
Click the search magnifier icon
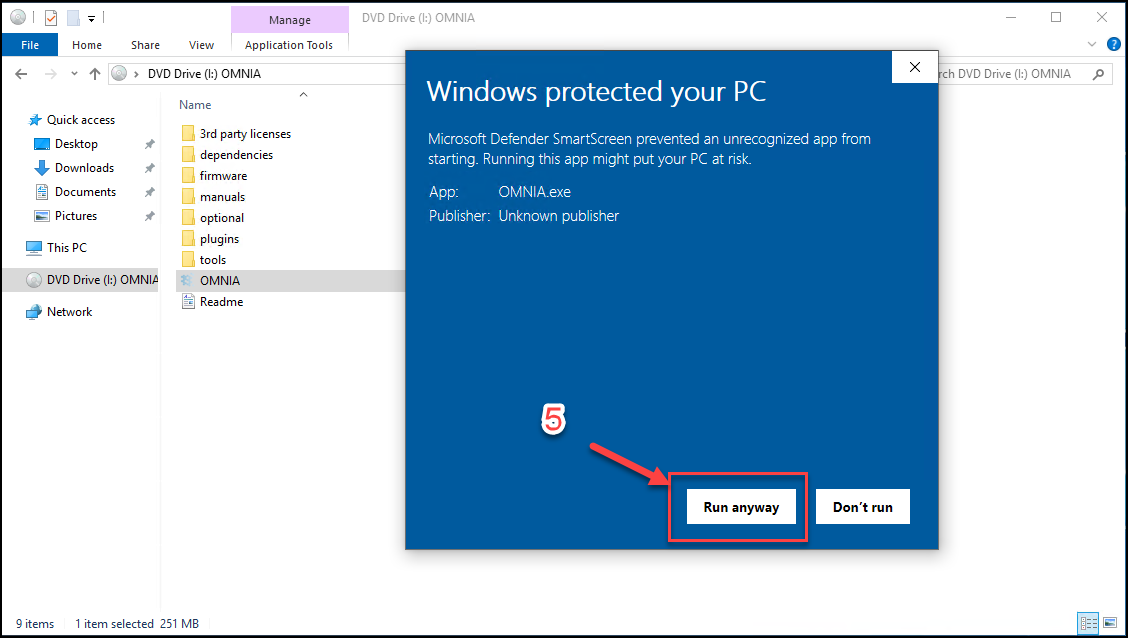[x=1098, y=73]
